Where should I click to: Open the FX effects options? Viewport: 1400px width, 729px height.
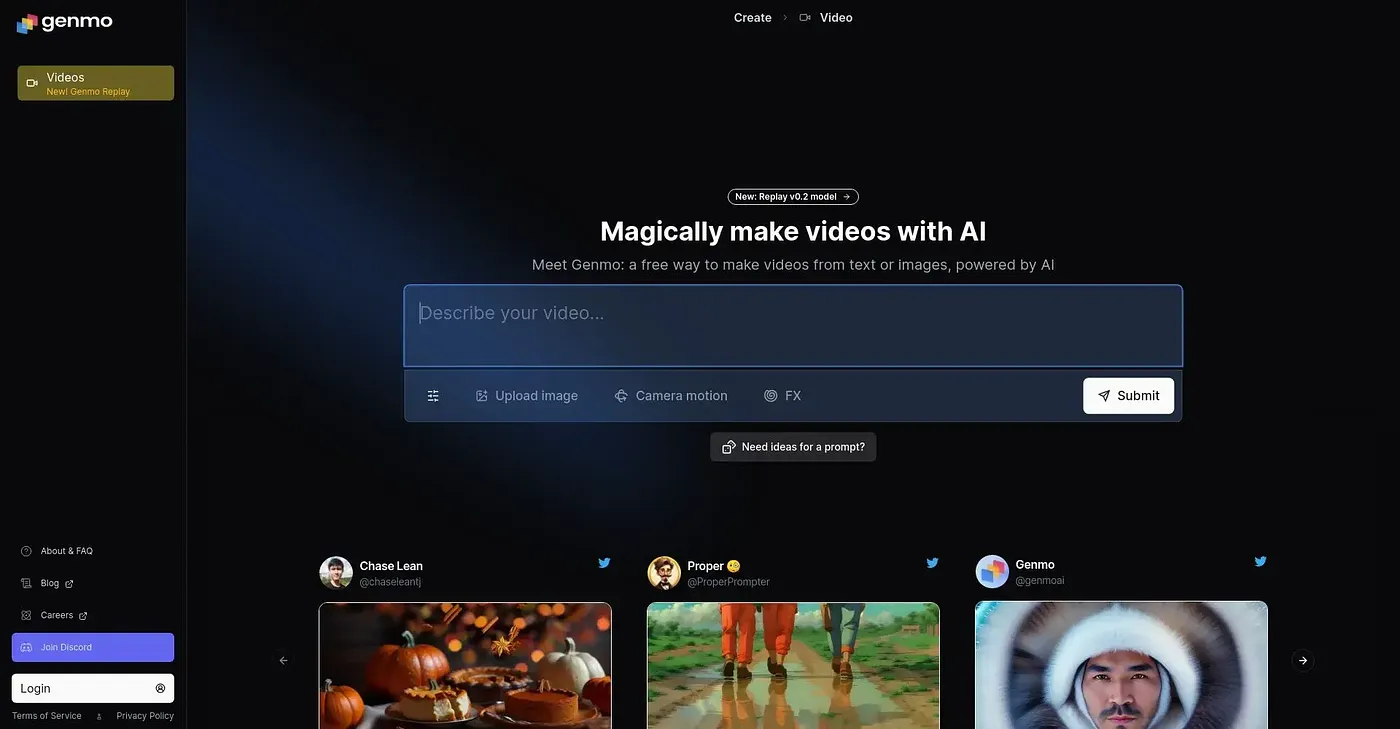click(x=783, y=396)
